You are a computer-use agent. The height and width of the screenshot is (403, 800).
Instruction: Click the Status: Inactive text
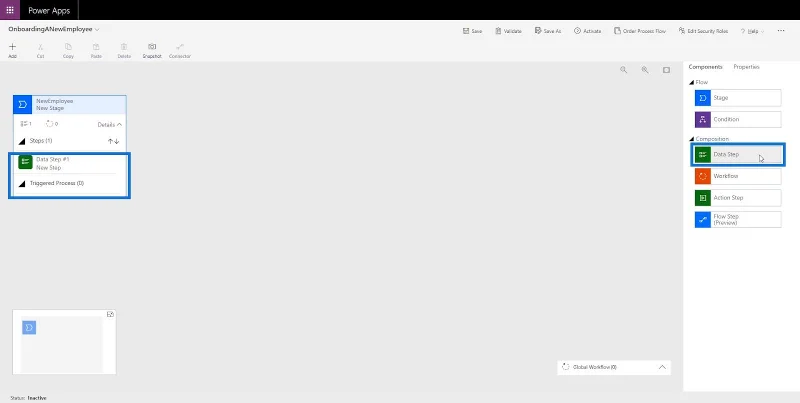[x=28, y=398]
